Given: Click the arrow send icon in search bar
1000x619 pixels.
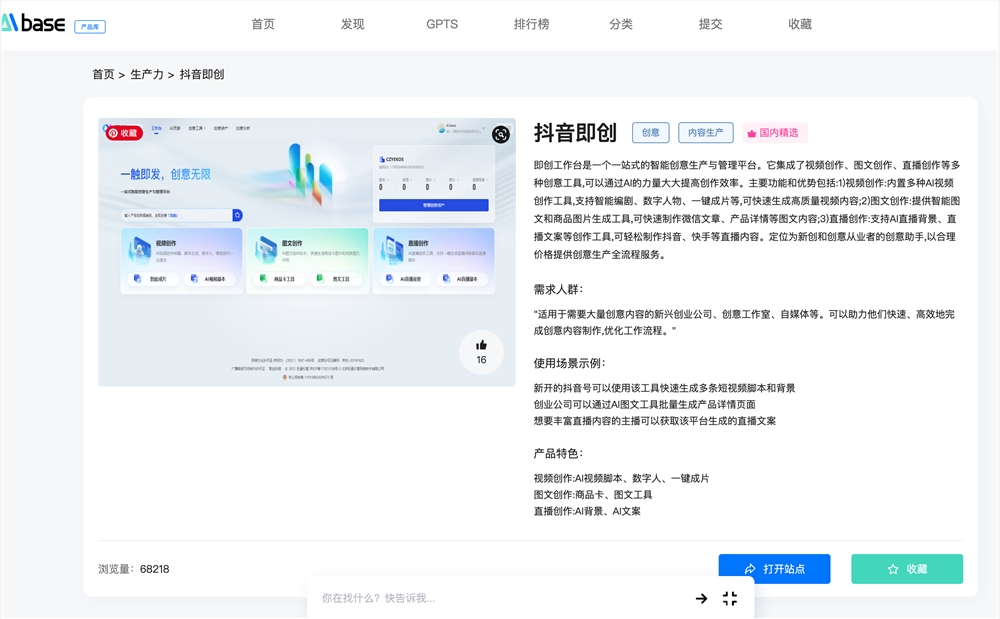Looking at the screenshot, I should tap(702, 598).
